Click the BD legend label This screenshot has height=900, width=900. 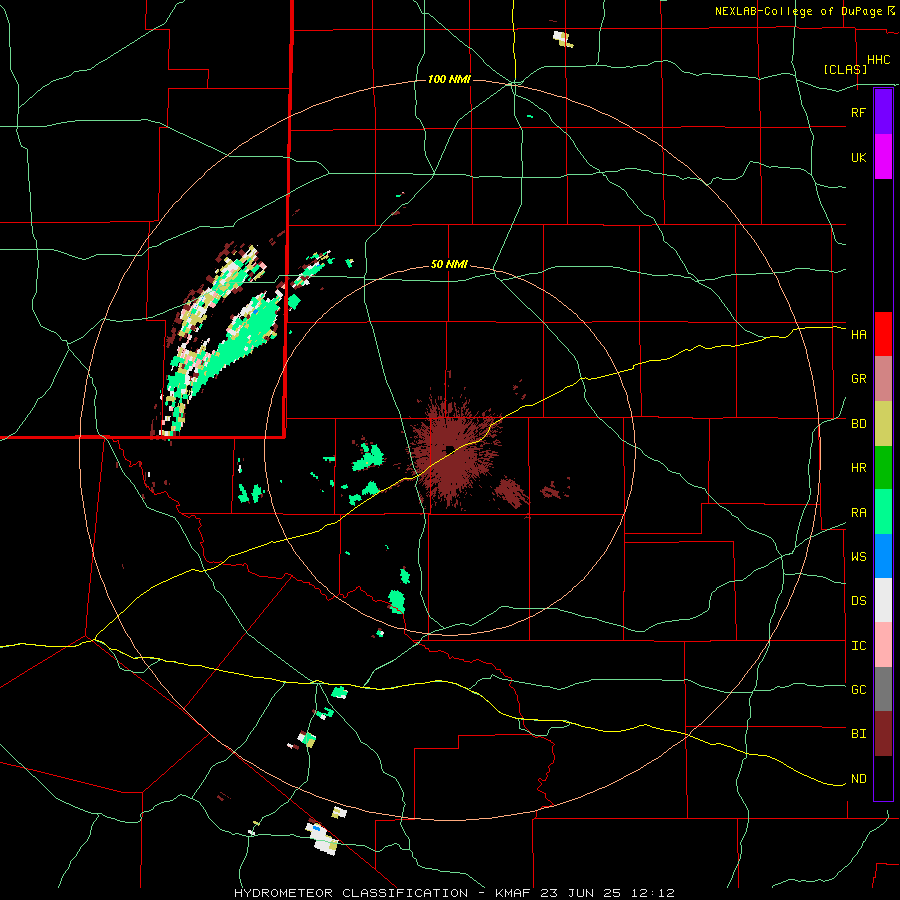coord(858,424)
